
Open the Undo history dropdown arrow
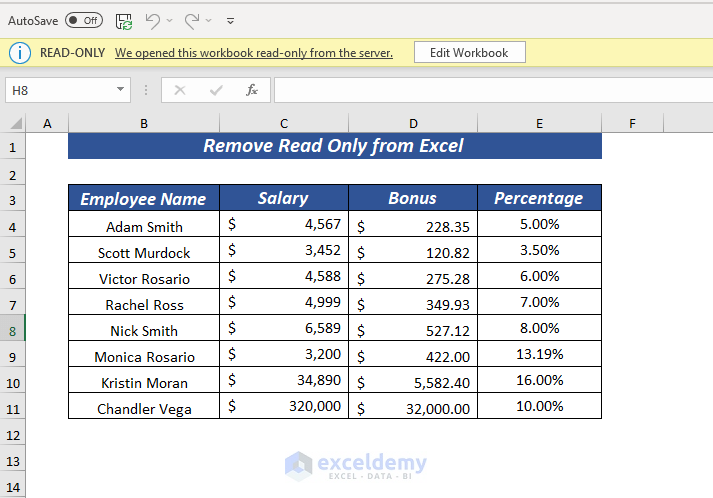click(x=169, y=20)
